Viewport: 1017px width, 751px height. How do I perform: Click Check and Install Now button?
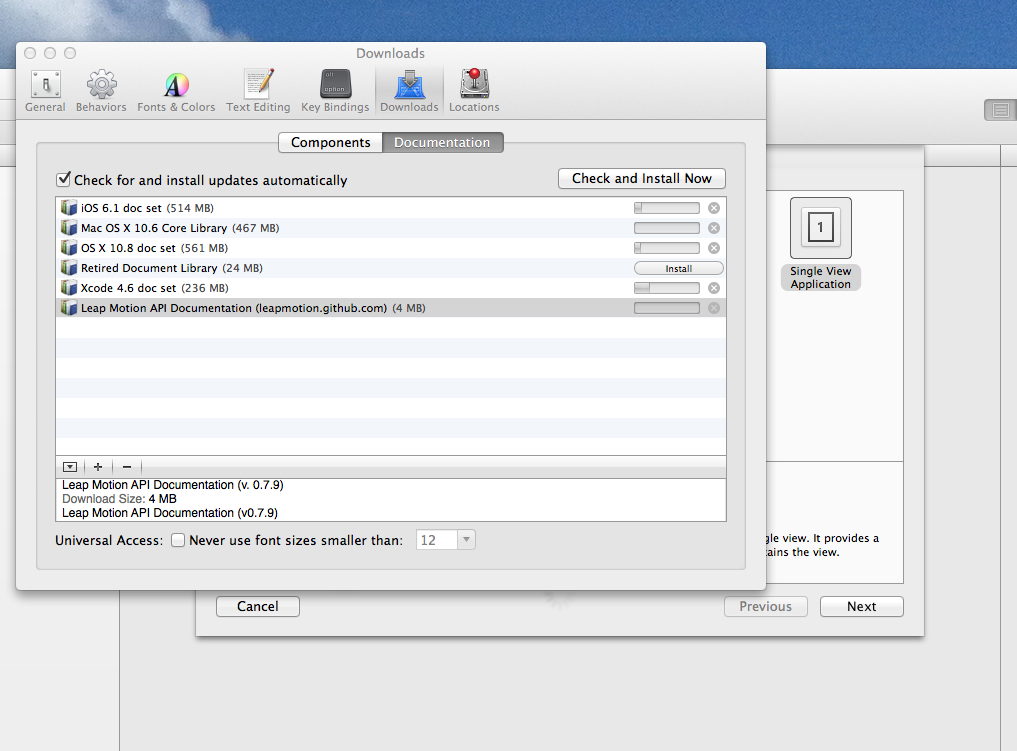(x=641, y=178)
